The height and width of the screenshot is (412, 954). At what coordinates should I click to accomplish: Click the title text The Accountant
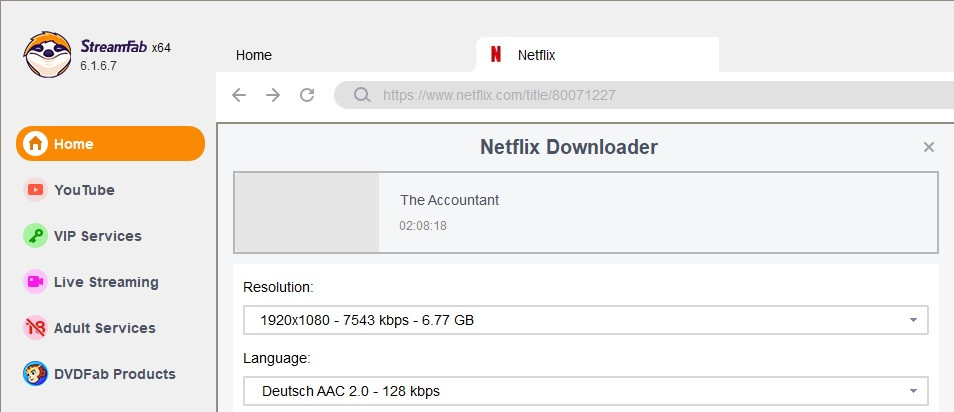point(450,200)
